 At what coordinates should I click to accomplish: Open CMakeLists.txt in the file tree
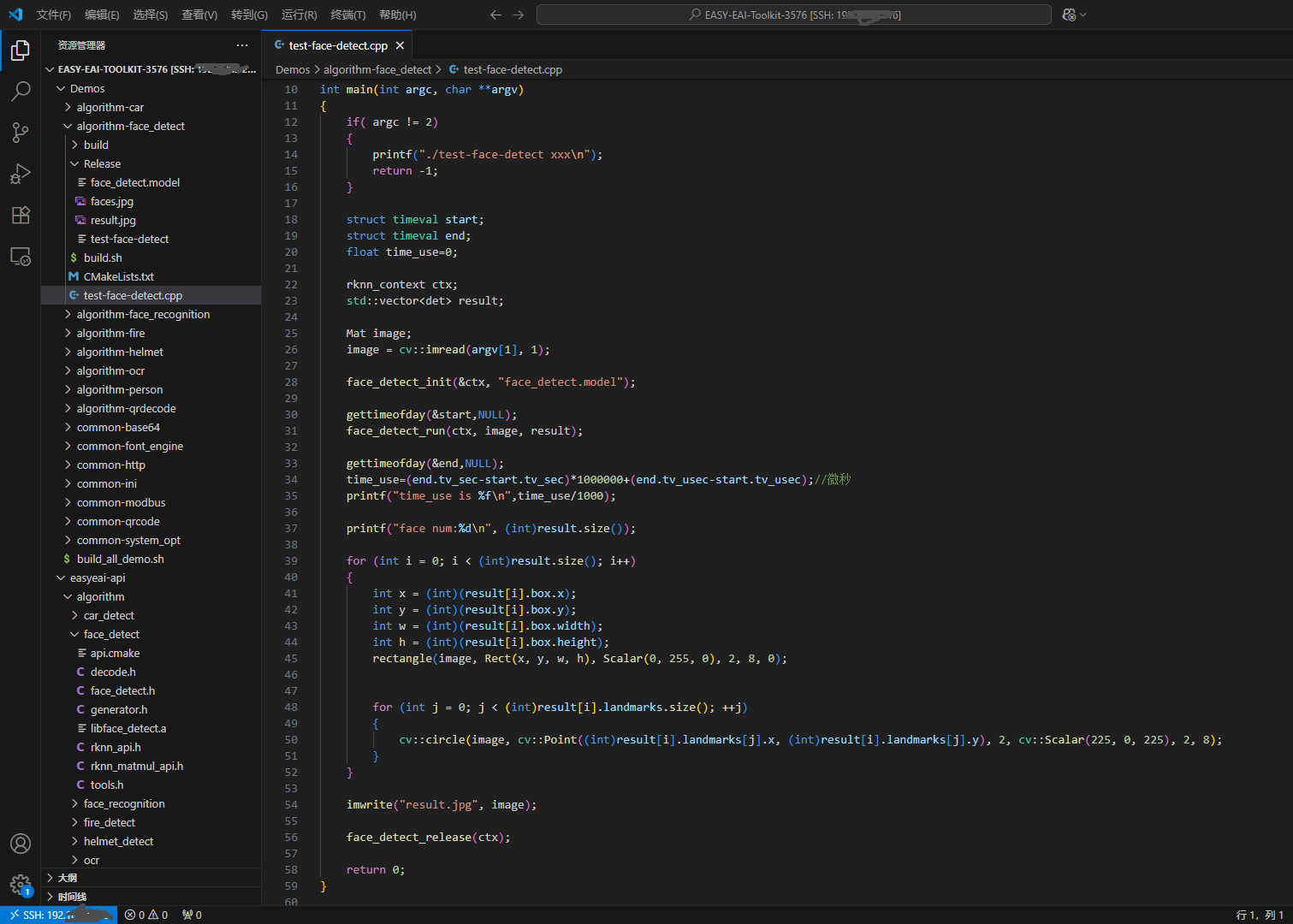tap(118, 277)
